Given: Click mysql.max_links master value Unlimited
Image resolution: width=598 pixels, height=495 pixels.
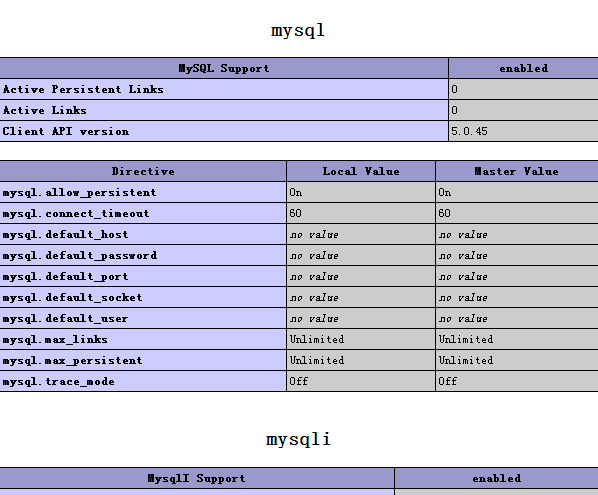Looking at the screenshot, I should (466, 339).
